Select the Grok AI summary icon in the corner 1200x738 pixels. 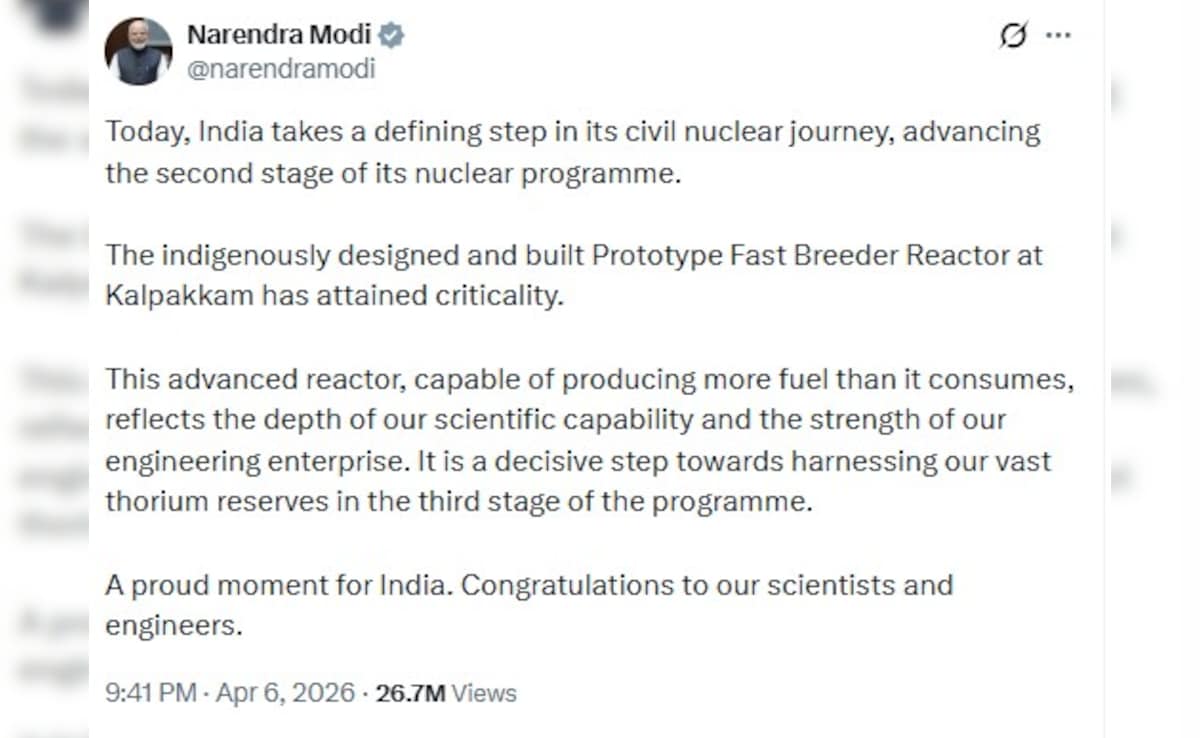coord(1013,34)
